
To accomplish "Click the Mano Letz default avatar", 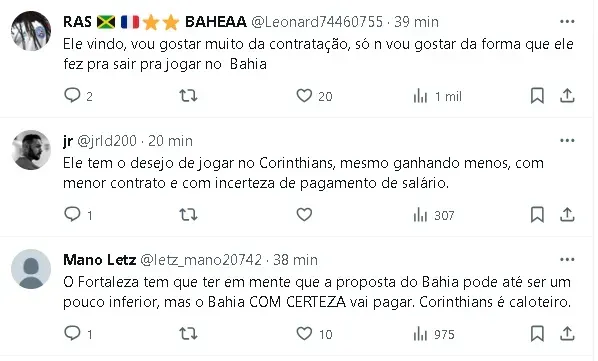I will click(31, 269).
